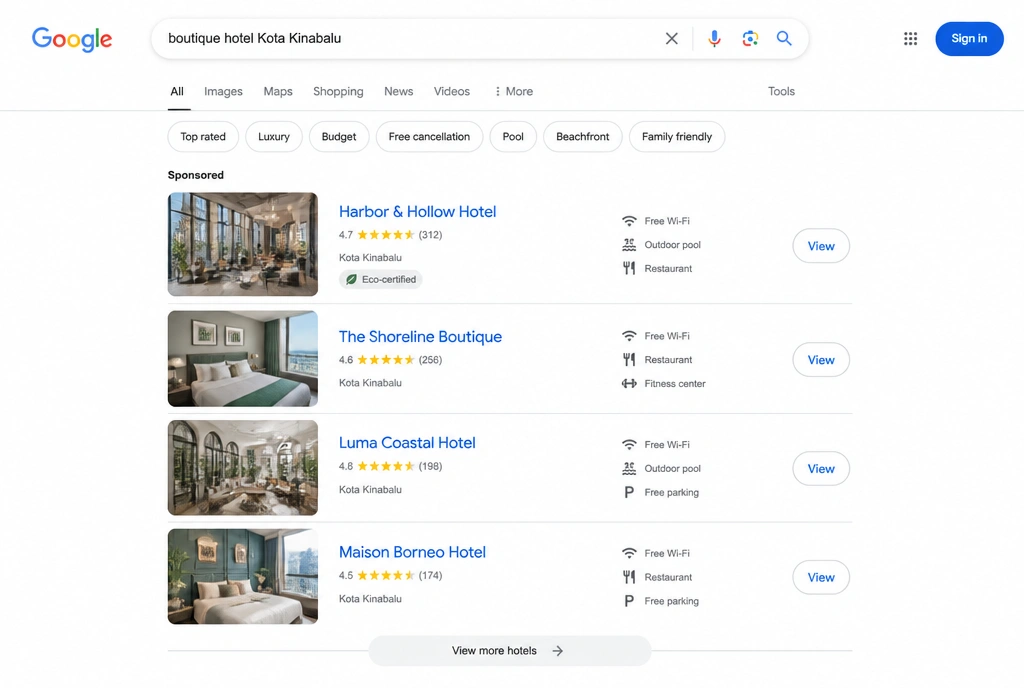Click the arrow in View more hotels
1024x688 pixels.
(557, 651)
